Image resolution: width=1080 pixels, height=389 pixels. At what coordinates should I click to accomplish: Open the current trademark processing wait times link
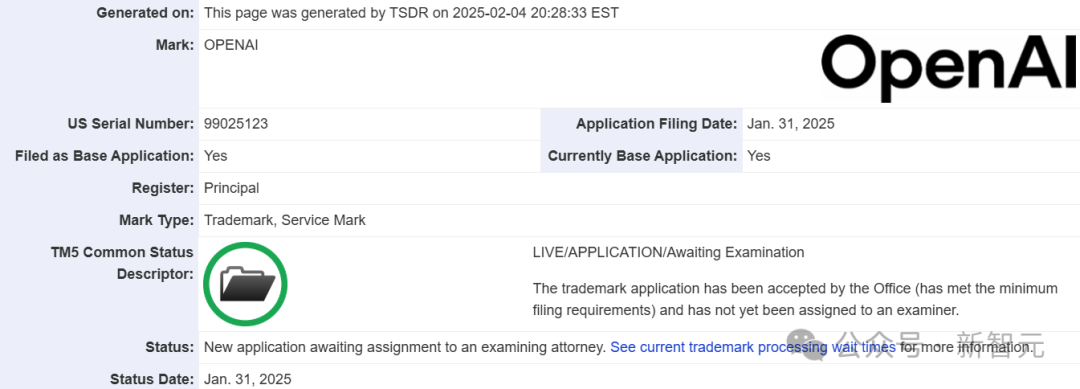tap(753, 348)
